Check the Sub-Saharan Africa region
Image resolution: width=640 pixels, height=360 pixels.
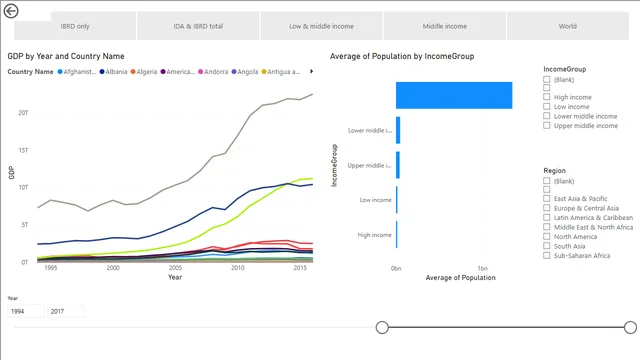click(x=547, y=256)
